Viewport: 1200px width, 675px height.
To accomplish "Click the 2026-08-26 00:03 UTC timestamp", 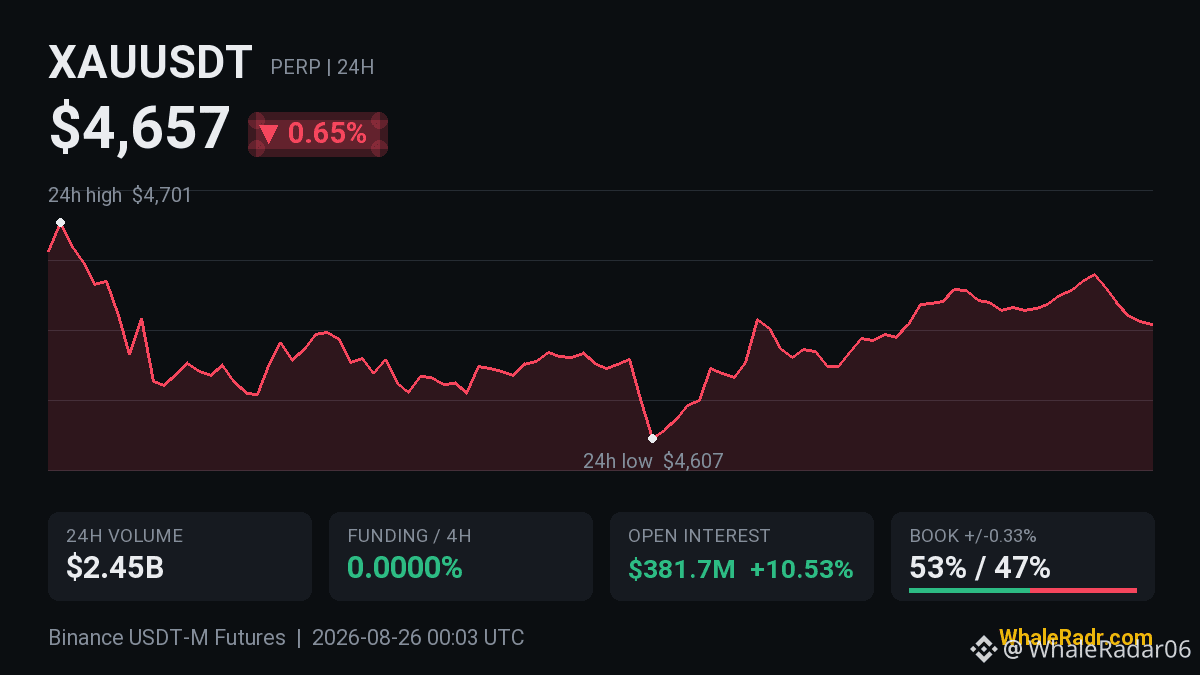I will 418,638.
